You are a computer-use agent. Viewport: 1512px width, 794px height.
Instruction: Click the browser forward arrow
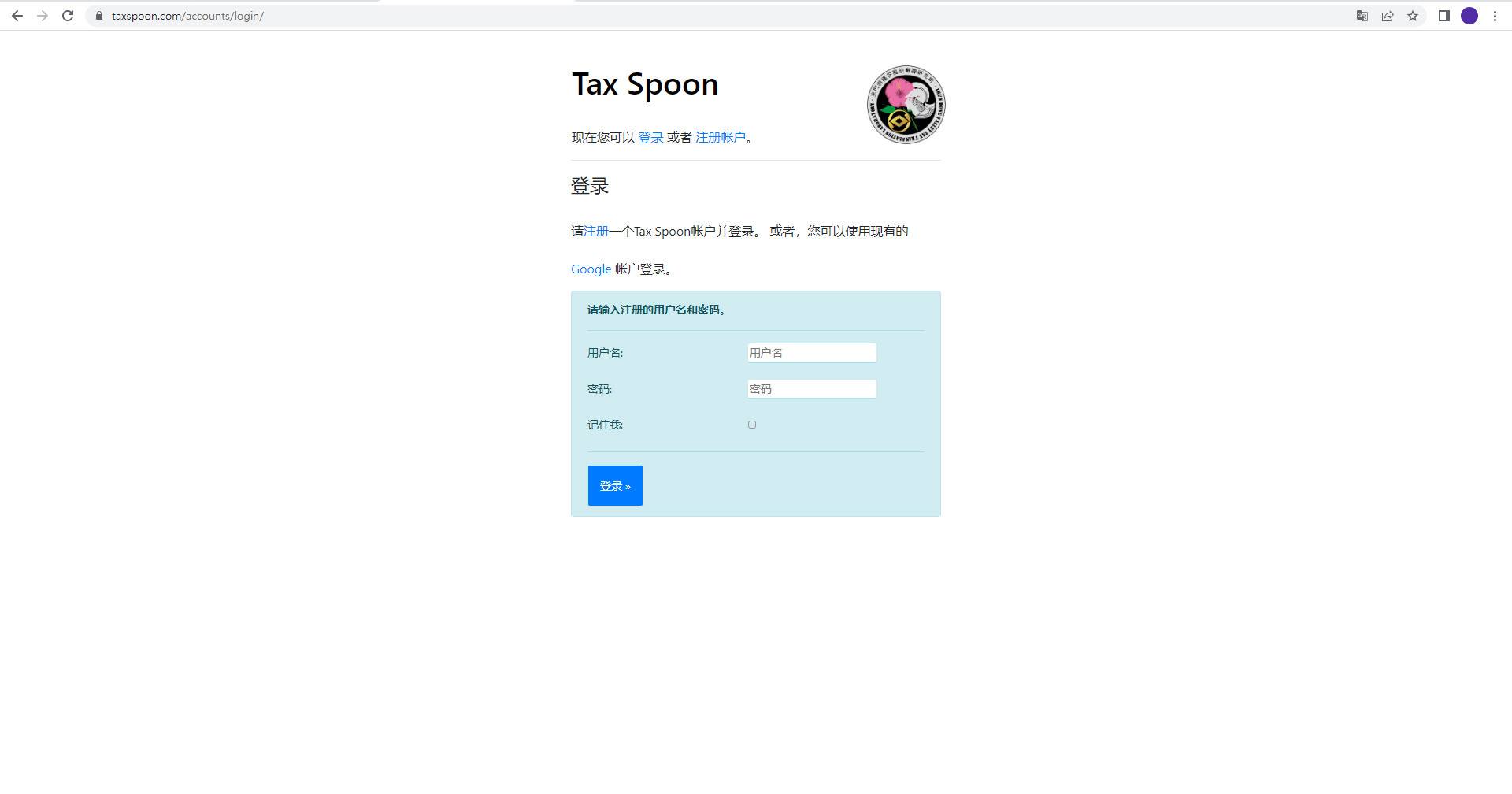click(43, 16)
